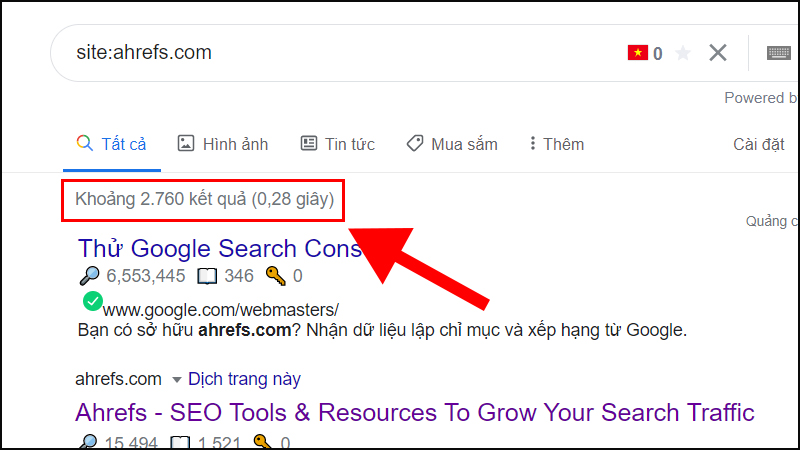Image resolution: width=800 pixels, height=450 pixels.
Task: Switch to the Tin tức tab
Action: click(337, 144)
